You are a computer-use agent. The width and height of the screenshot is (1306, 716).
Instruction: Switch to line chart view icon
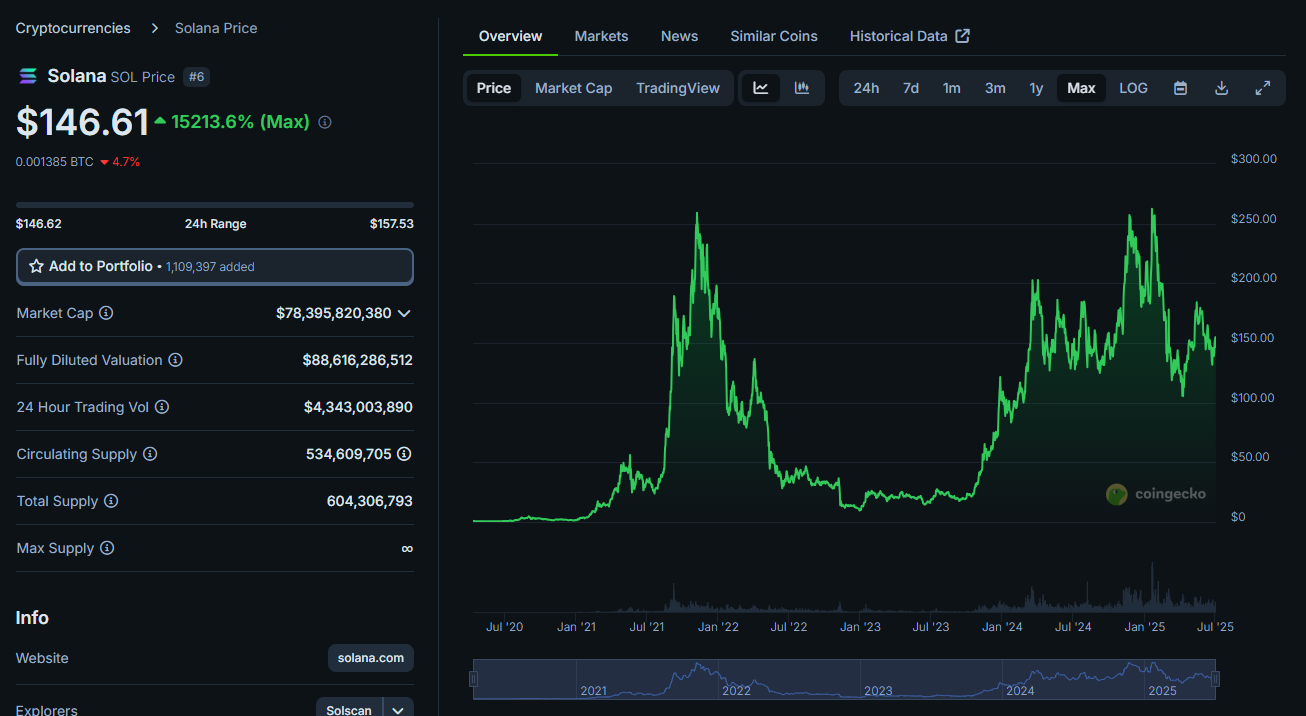pos(761,88)
